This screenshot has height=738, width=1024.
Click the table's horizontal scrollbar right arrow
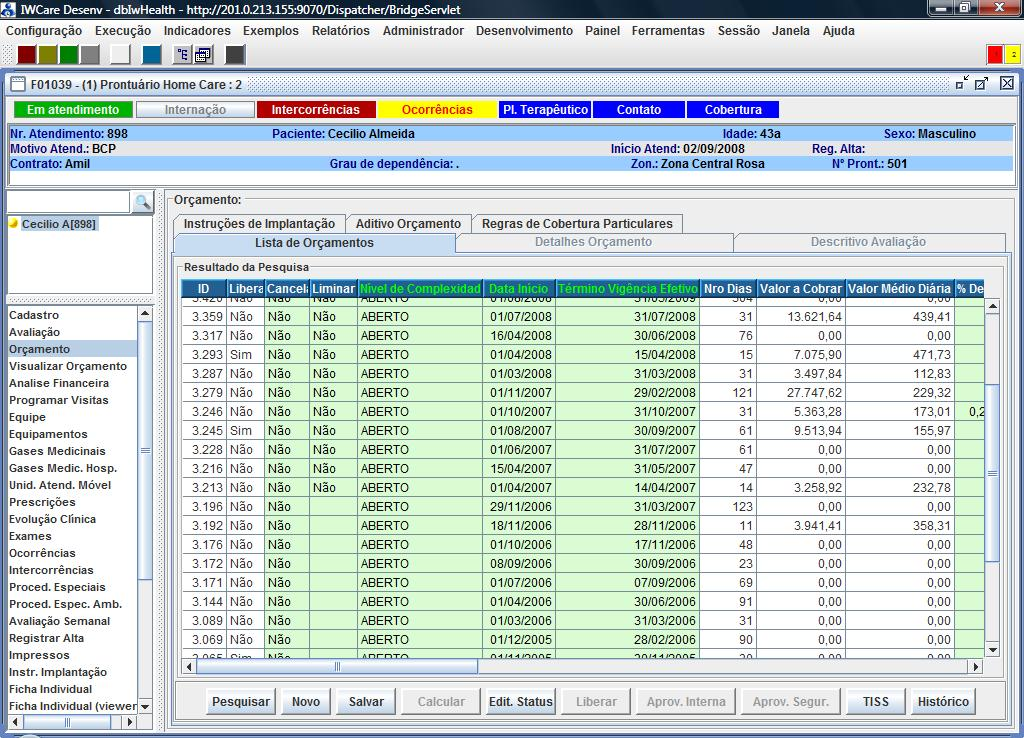(976, 666)
